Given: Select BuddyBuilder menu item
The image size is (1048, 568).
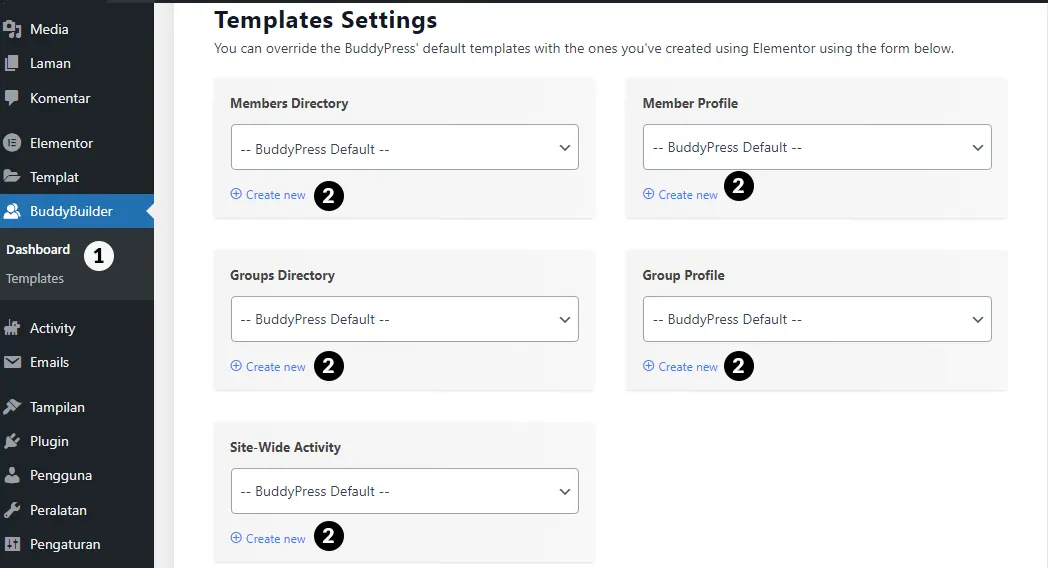Looking at the screenshot, I should [77, 211].
